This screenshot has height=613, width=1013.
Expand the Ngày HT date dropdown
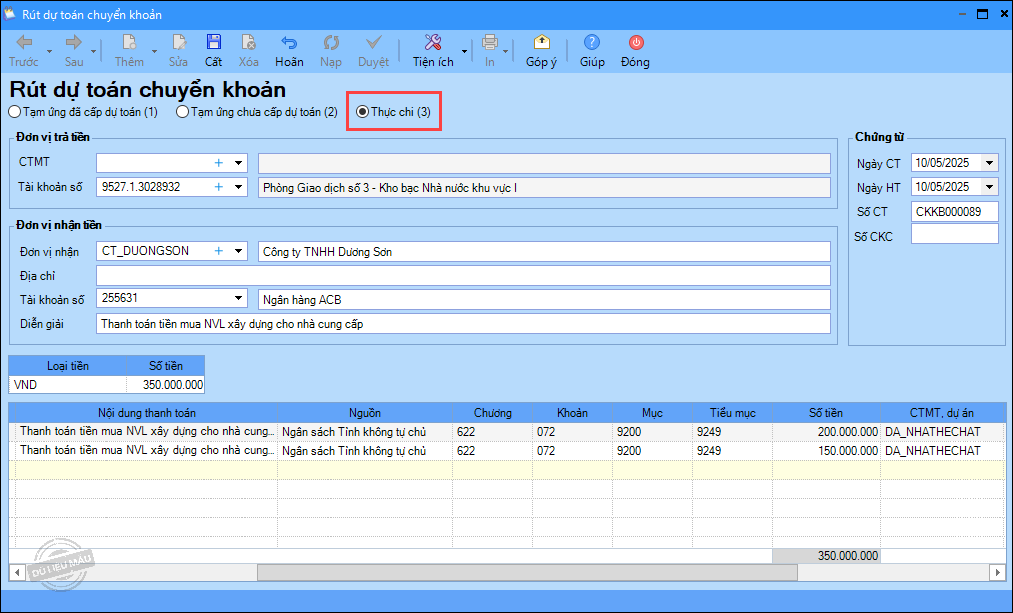click(x=989, y=187)
